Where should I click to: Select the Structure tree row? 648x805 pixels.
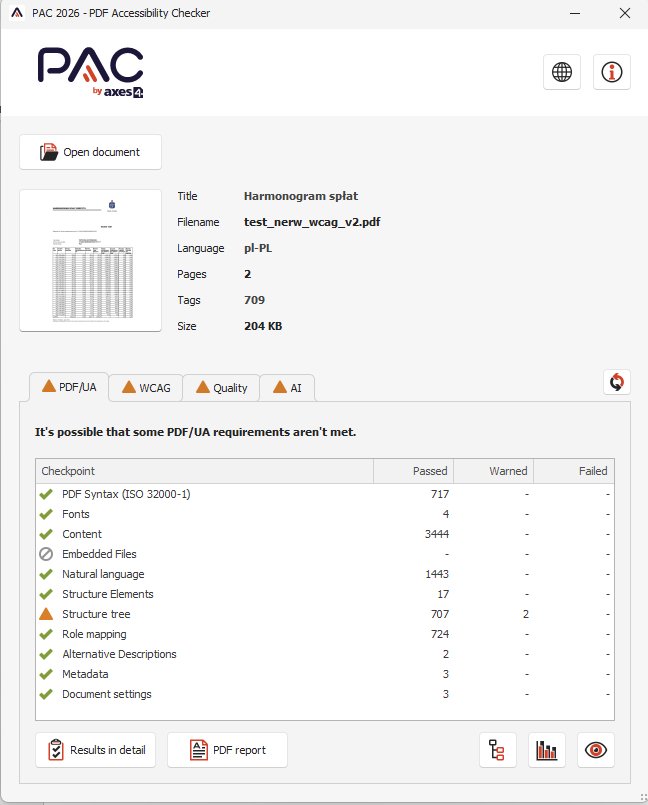click(x=325, y=614)
